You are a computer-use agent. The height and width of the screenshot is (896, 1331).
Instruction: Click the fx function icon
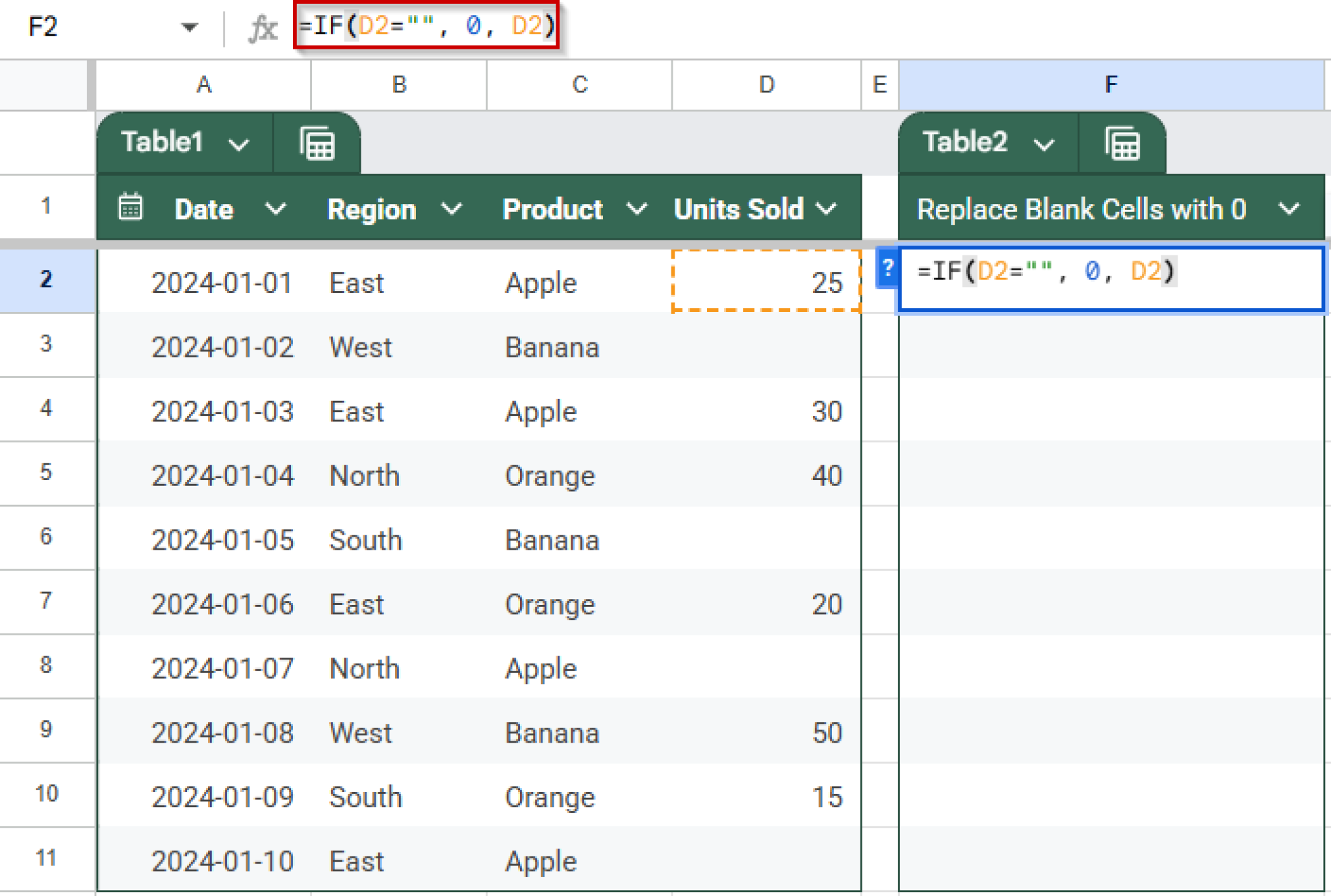click(263, 27)
